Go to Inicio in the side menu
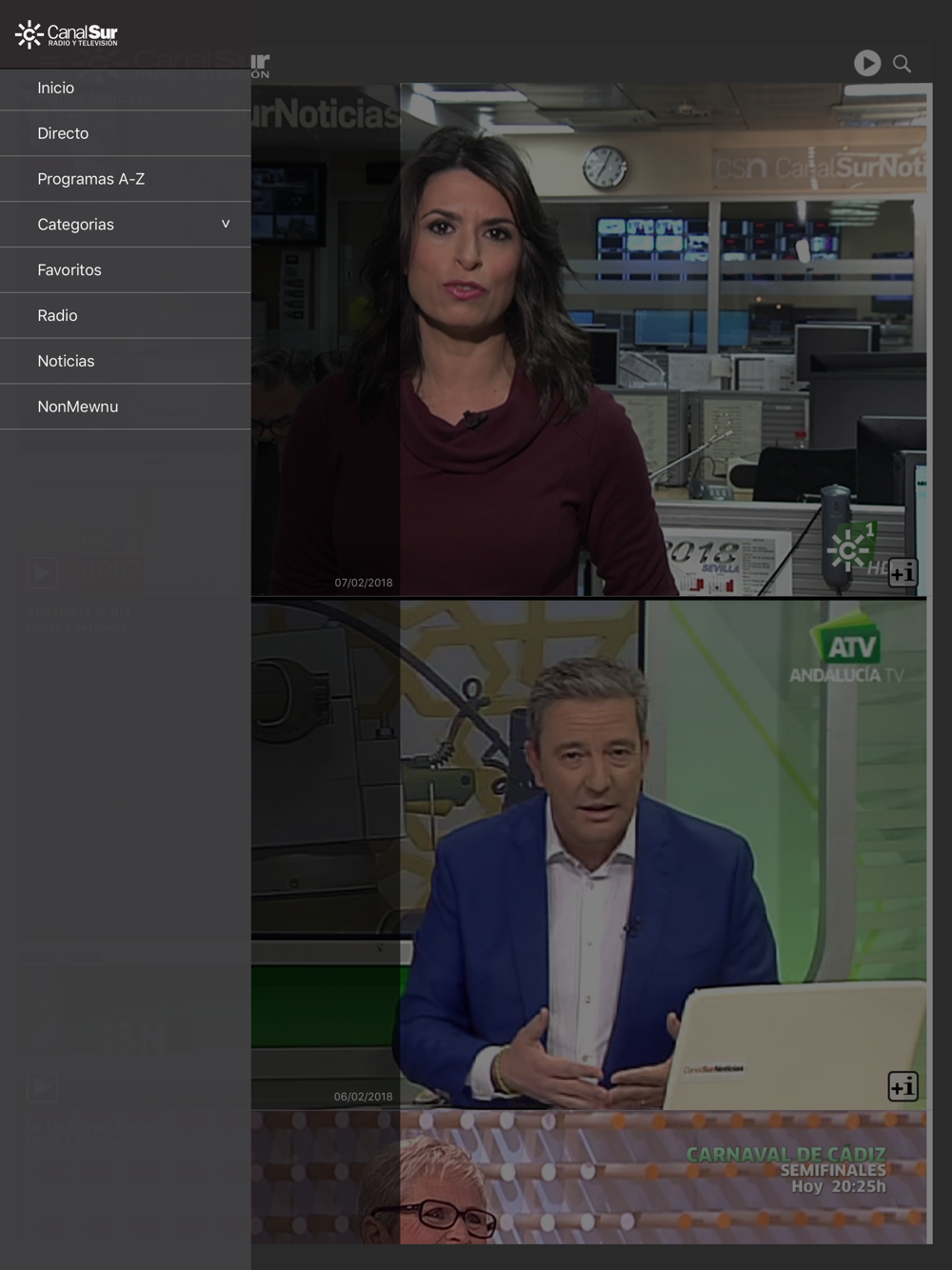Image resolution: width=952 pixels, height=1270 pixels. 126,89
